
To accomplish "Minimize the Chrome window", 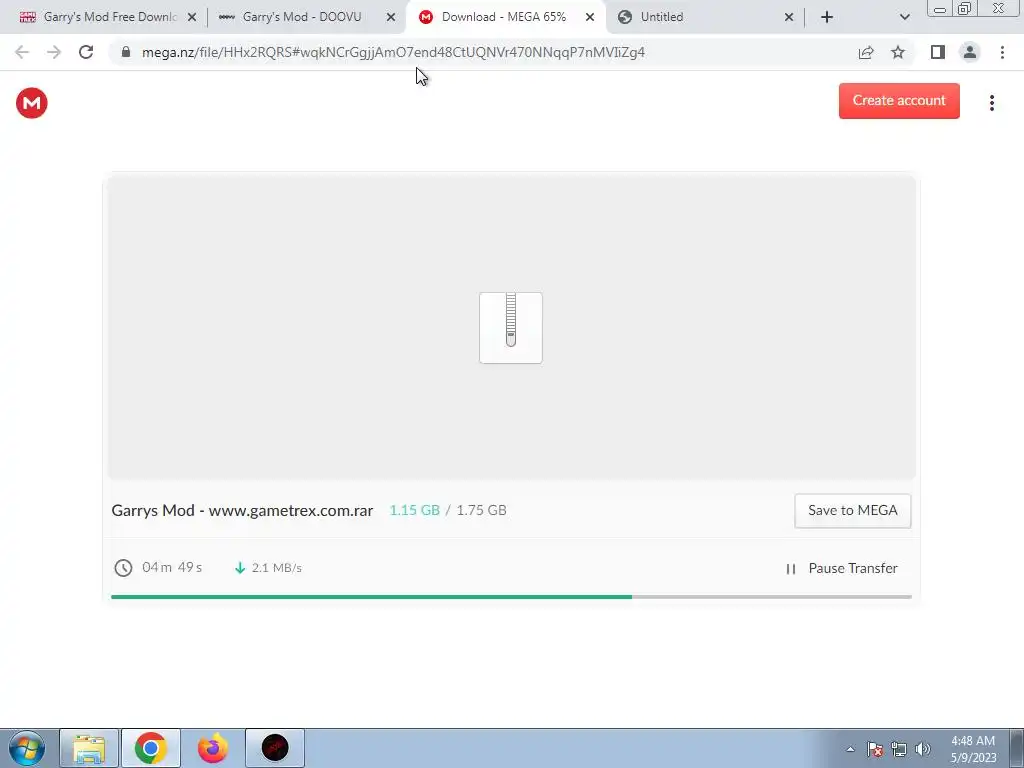I will (940, 9).
